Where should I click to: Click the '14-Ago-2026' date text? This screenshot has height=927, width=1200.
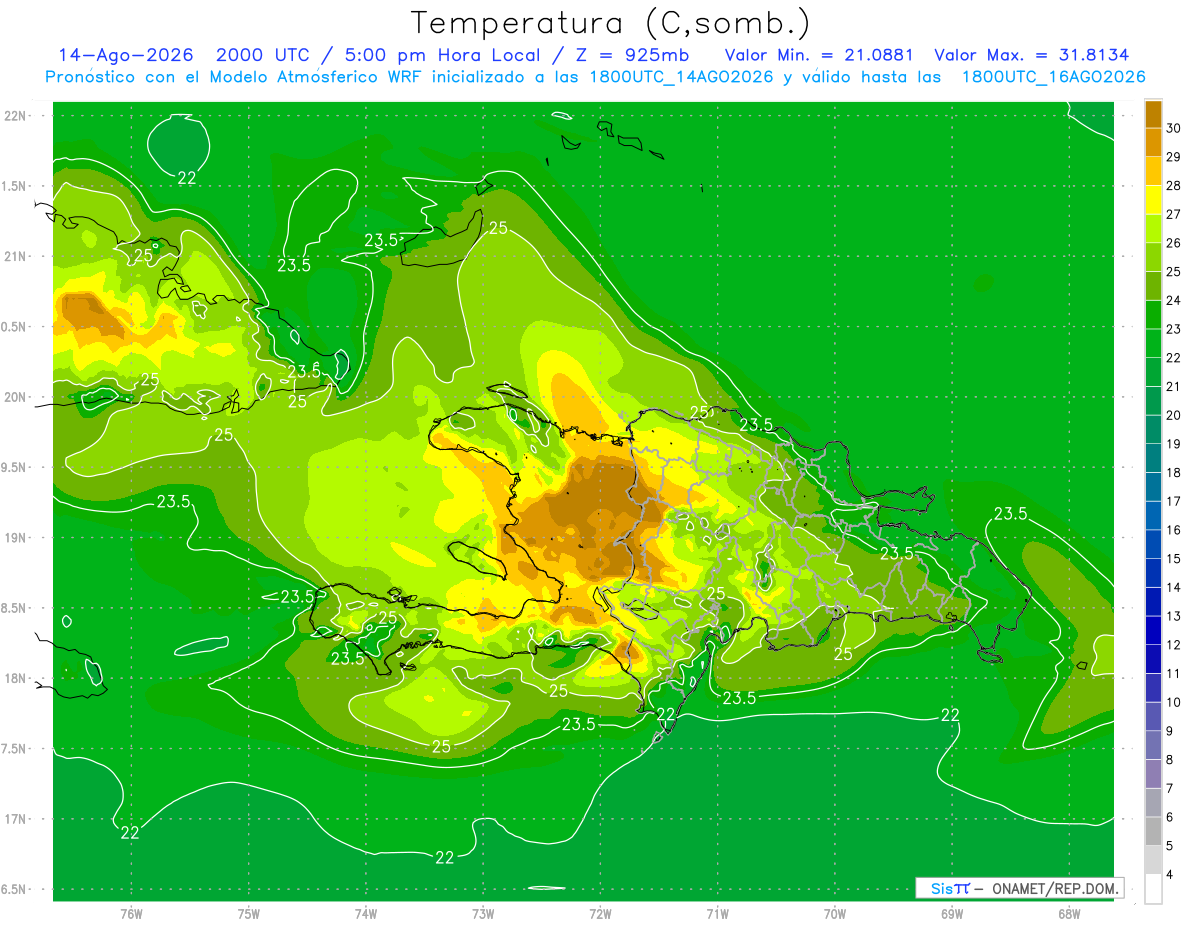(x=126, y=55)
